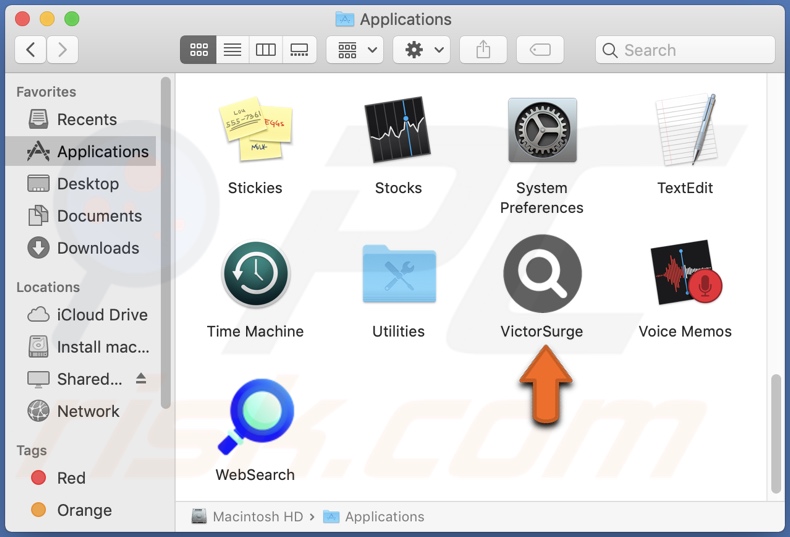This screenshot has height=537, width=790.
Task: Click the System Preferences name label
Action: tap(542, 198)
